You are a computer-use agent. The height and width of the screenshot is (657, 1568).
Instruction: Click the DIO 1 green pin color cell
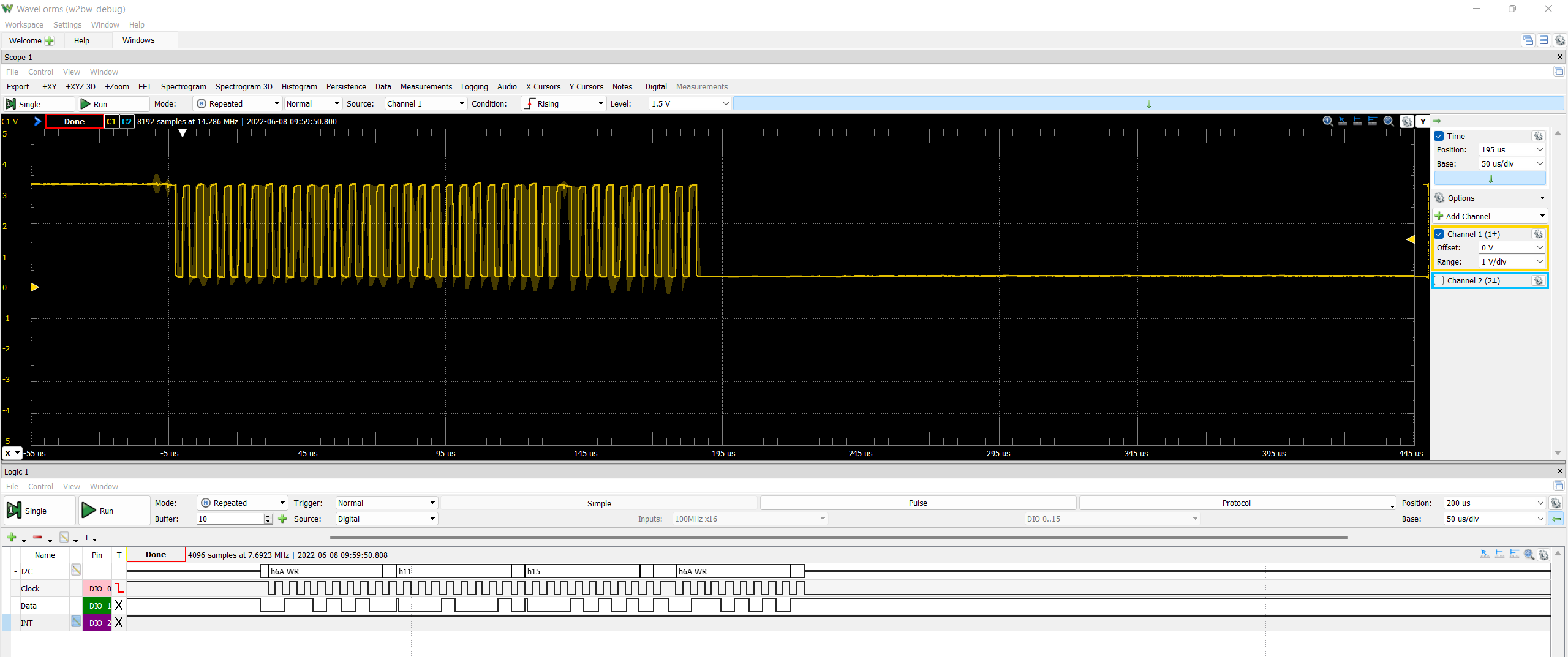pos(97,606)
